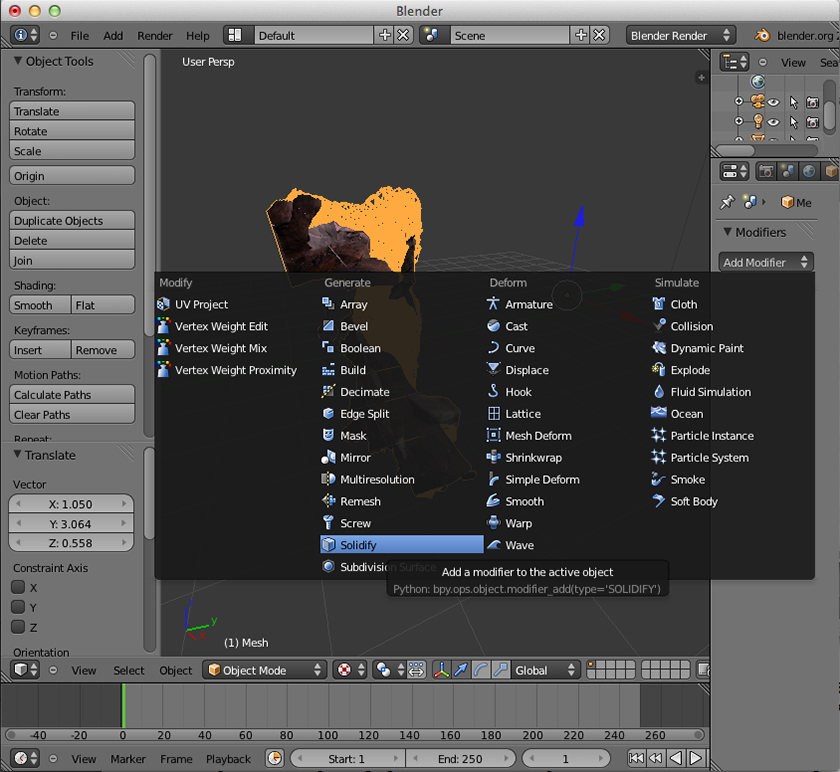840x772 pixels.
Task: Click the Blender logo splash icon
Action: tap(762, 35)
